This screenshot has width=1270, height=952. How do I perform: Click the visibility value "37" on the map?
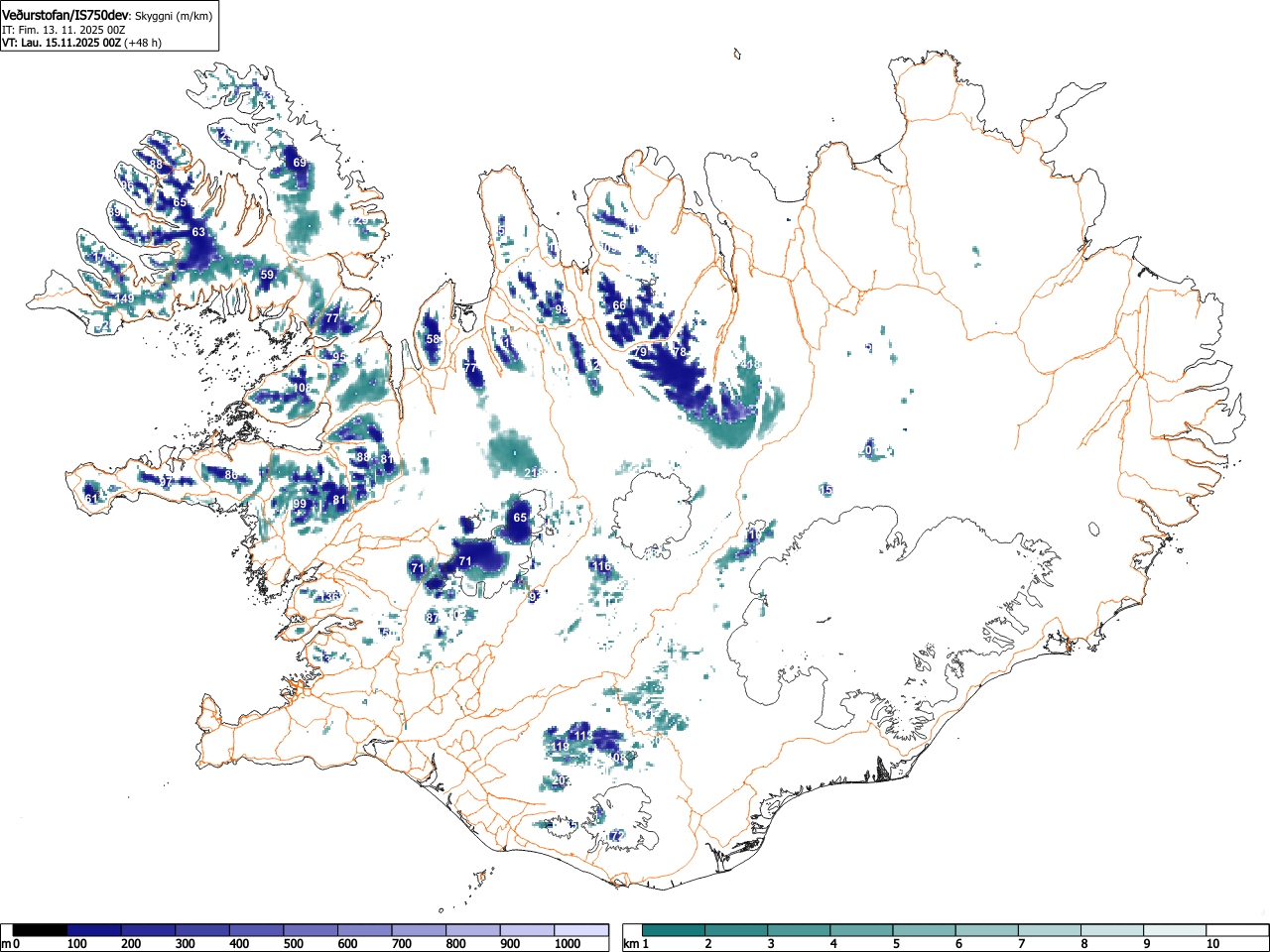coord(167,481)
